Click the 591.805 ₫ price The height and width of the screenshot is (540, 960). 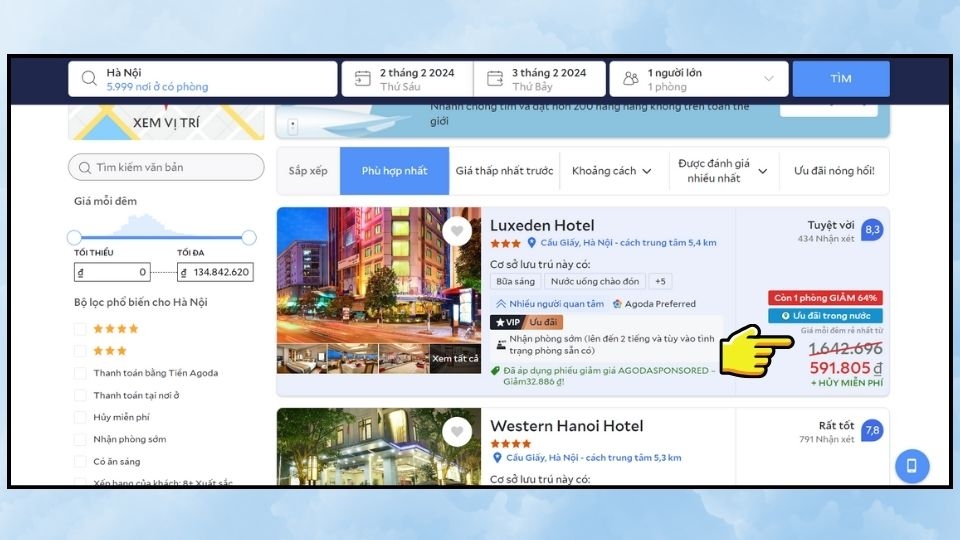tap(846, 368)
